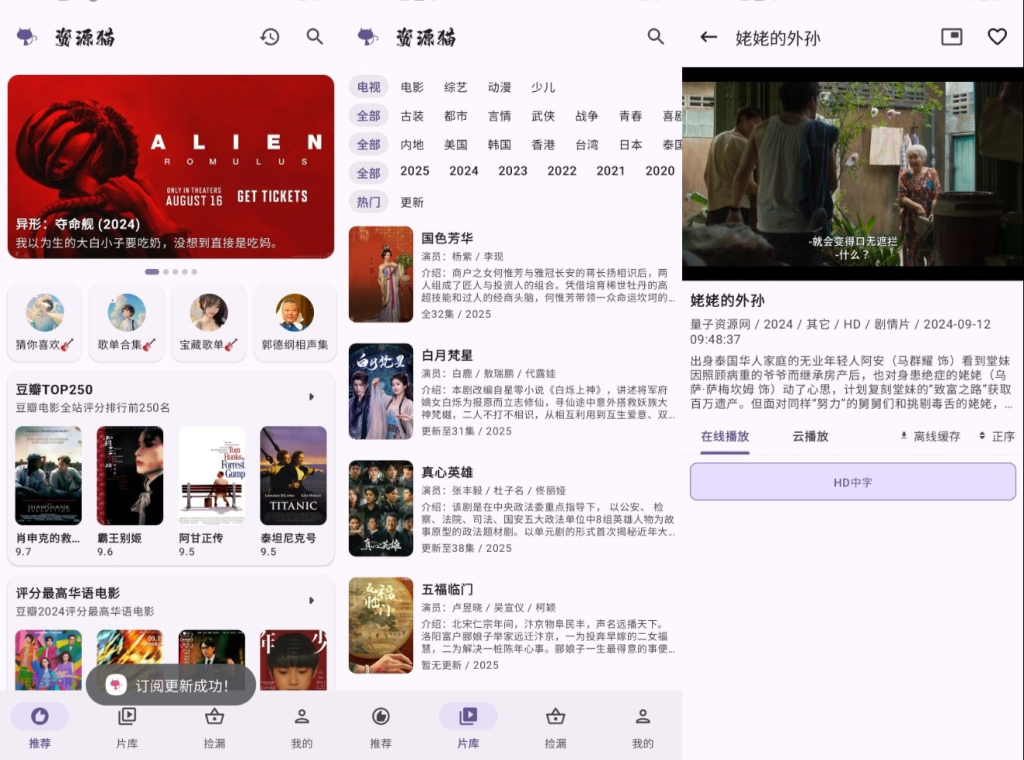Viewport: 1024px width, 760px height.
Task: Open watch history clock icon
Action: pyautogui.click(x=270, y=37)
